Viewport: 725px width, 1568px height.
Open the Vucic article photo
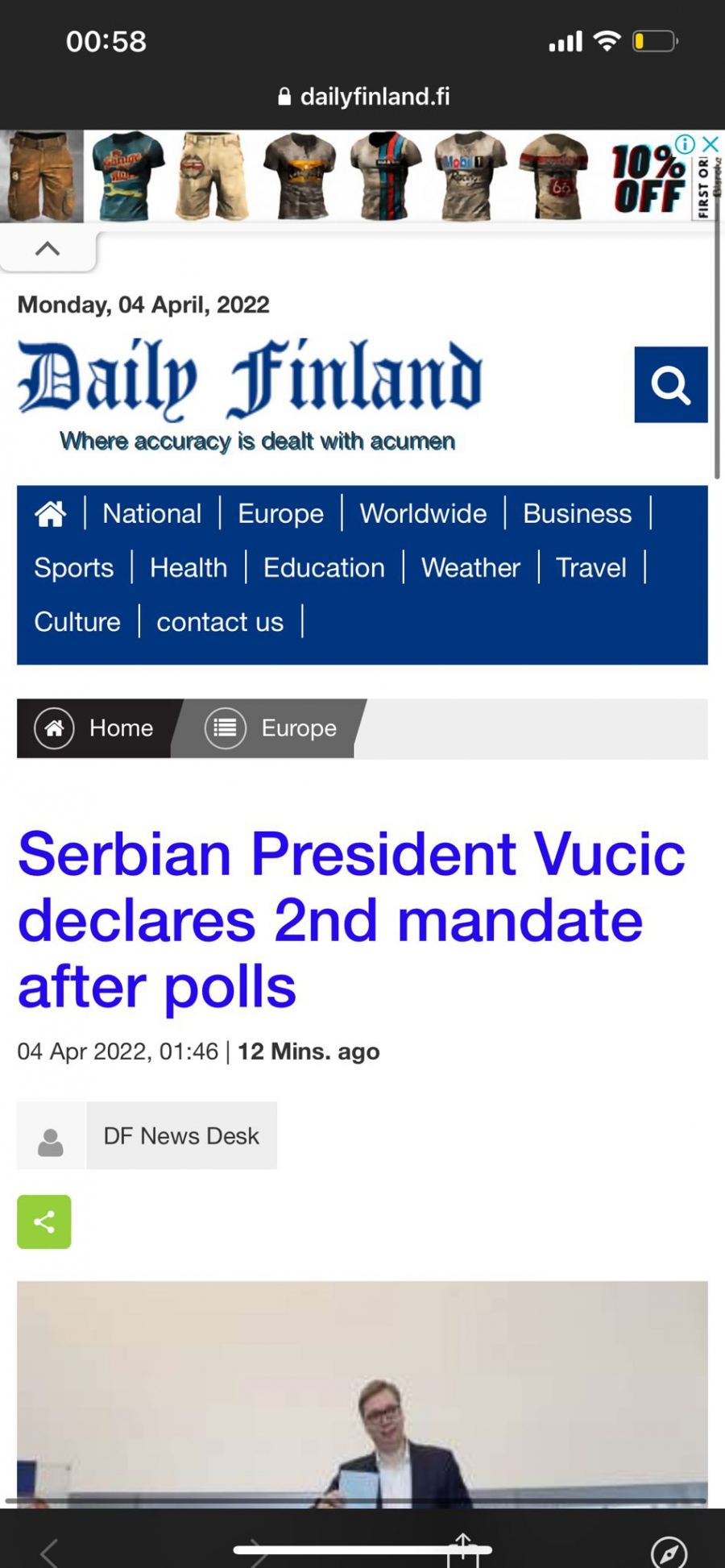coord(362,1394)
